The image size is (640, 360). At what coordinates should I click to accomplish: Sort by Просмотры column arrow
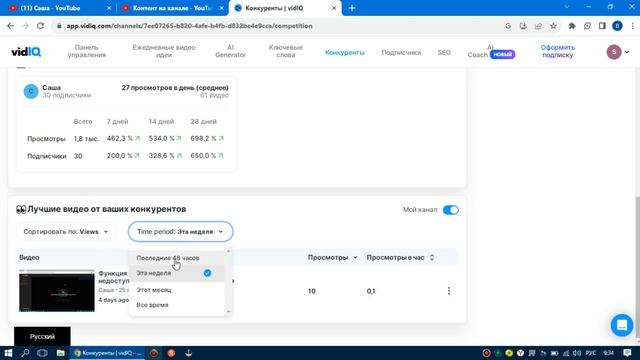coord(355,258)
